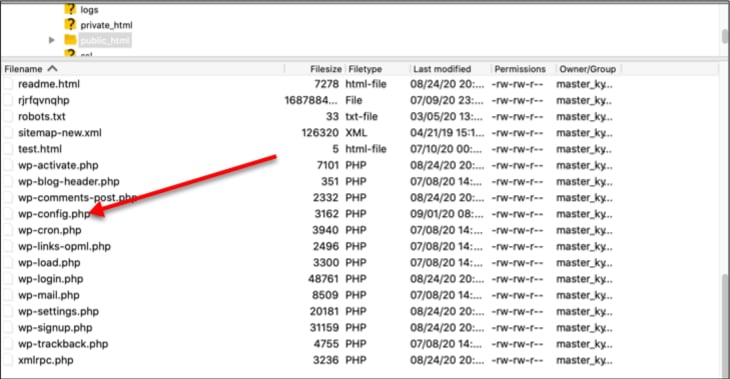Sort by Filetype column header
730x379 pixels.
(365, 69)
